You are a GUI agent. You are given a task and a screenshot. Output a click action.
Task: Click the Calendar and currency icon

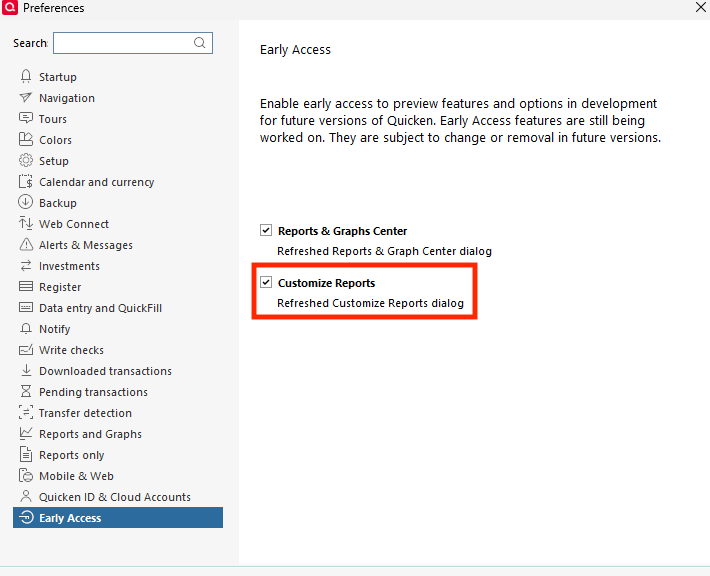pyautogui.click(x=26, y=182)
